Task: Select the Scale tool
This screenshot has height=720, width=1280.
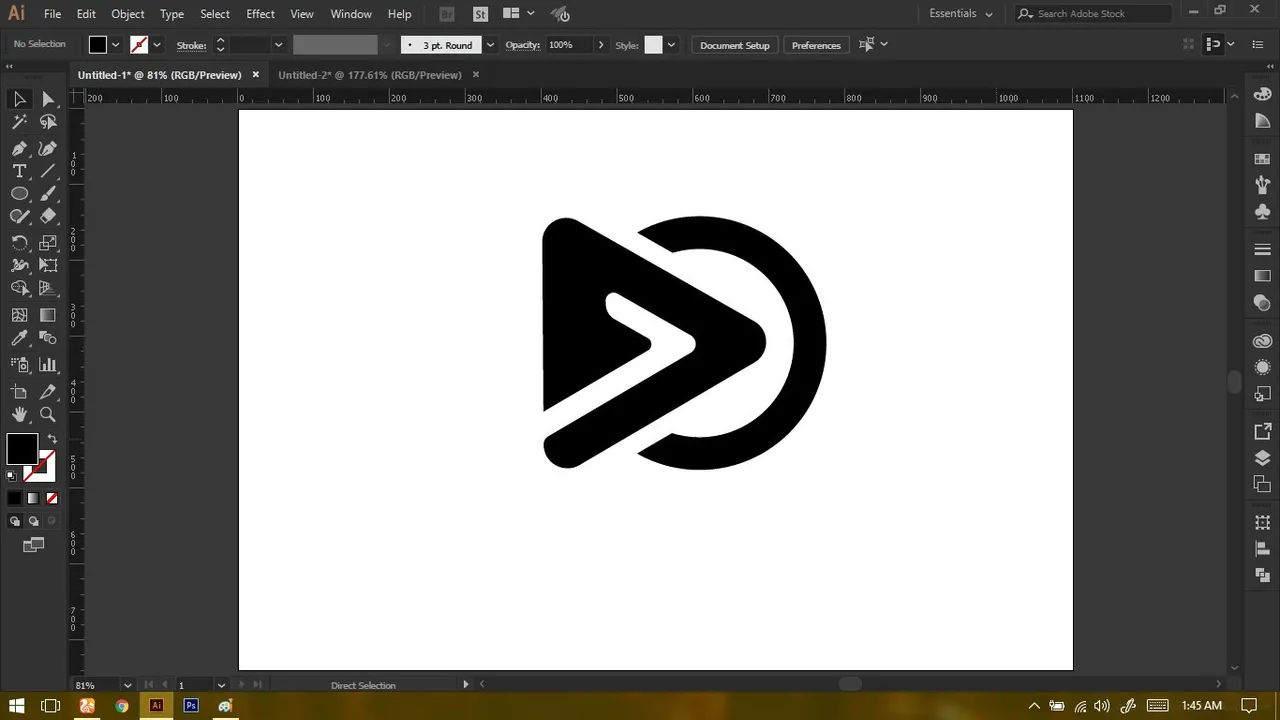Action: coord(48,242)
